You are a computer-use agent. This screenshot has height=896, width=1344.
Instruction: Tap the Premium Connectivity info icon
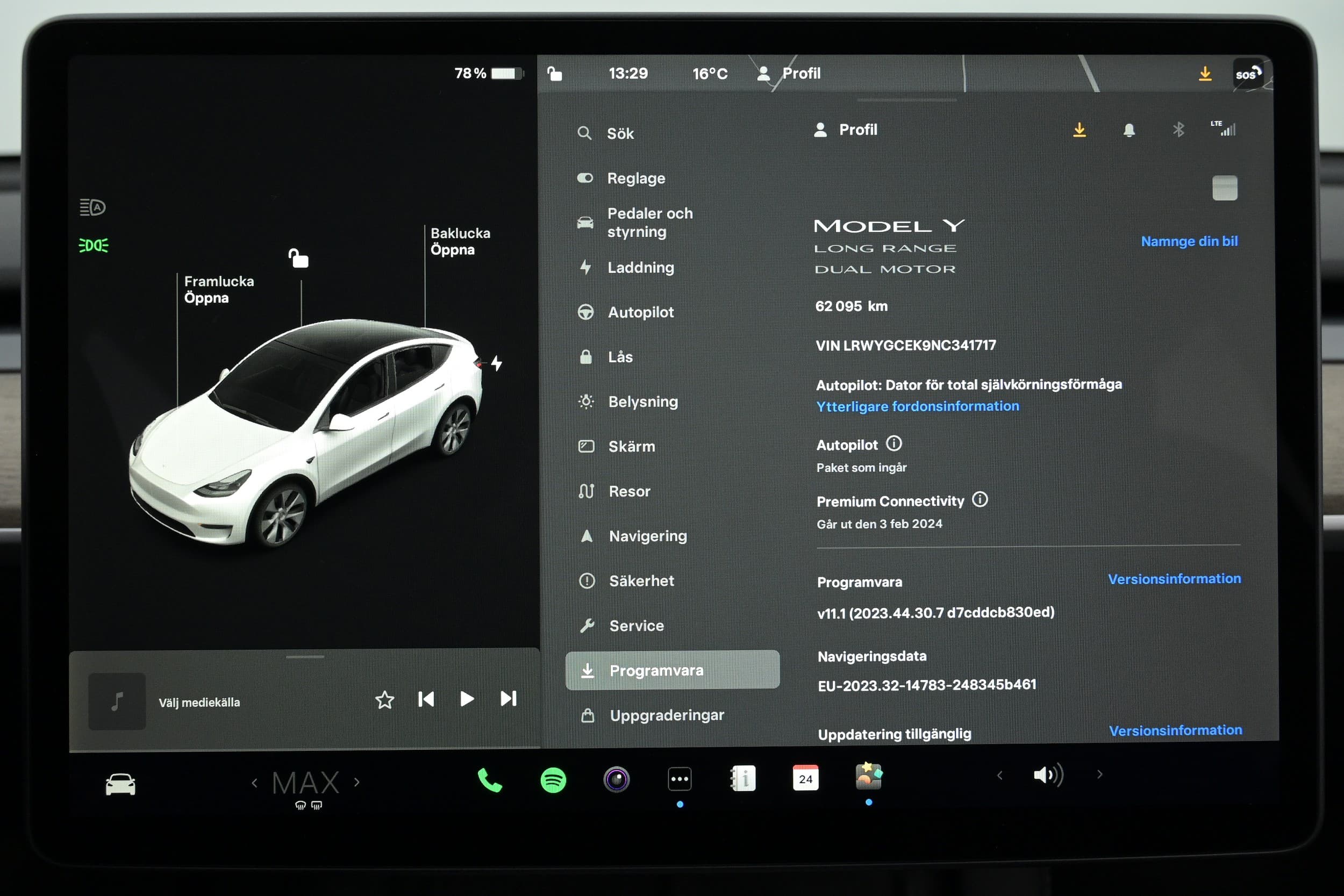point(980,499)
